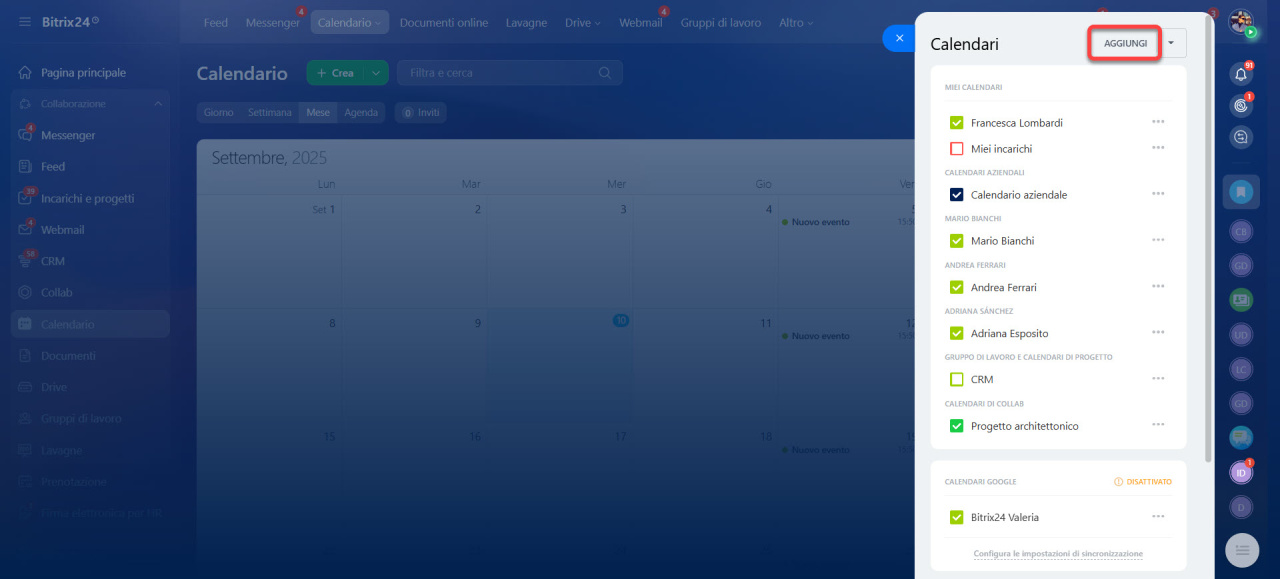Switch to Agenda calendar view
Viewport: 1280px width, 579px height.
[x=361, y=113]
